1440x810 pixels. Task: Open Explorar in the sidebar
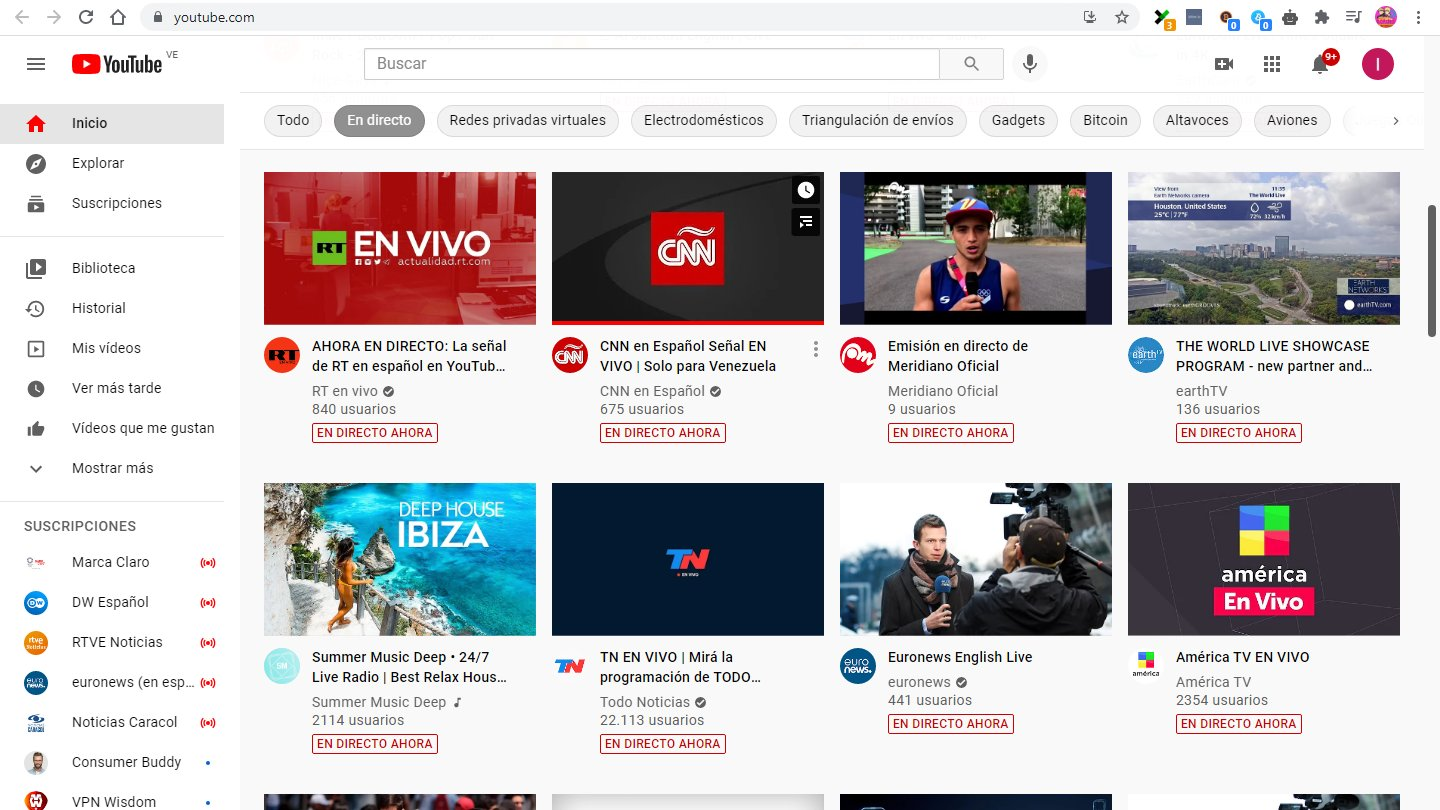(112, 163)
